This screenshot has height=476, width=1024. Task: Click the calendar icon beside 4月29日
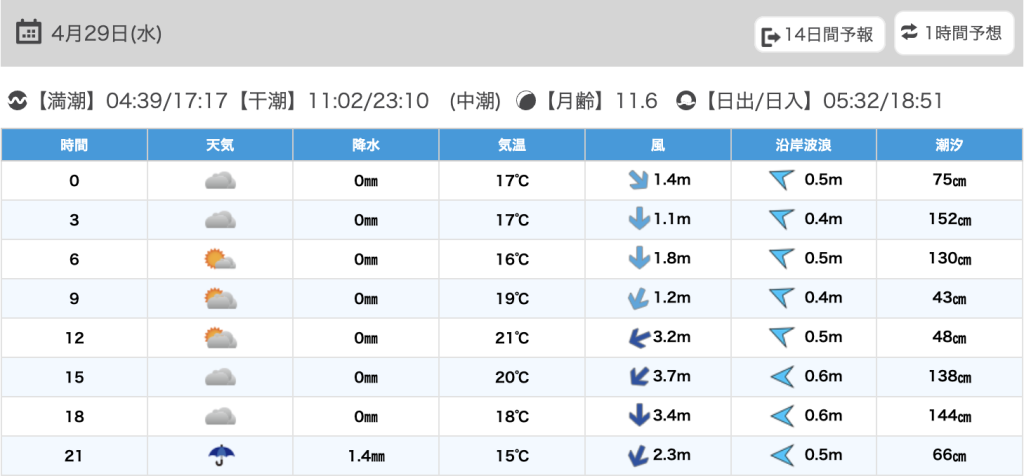(x=29, y=33)
